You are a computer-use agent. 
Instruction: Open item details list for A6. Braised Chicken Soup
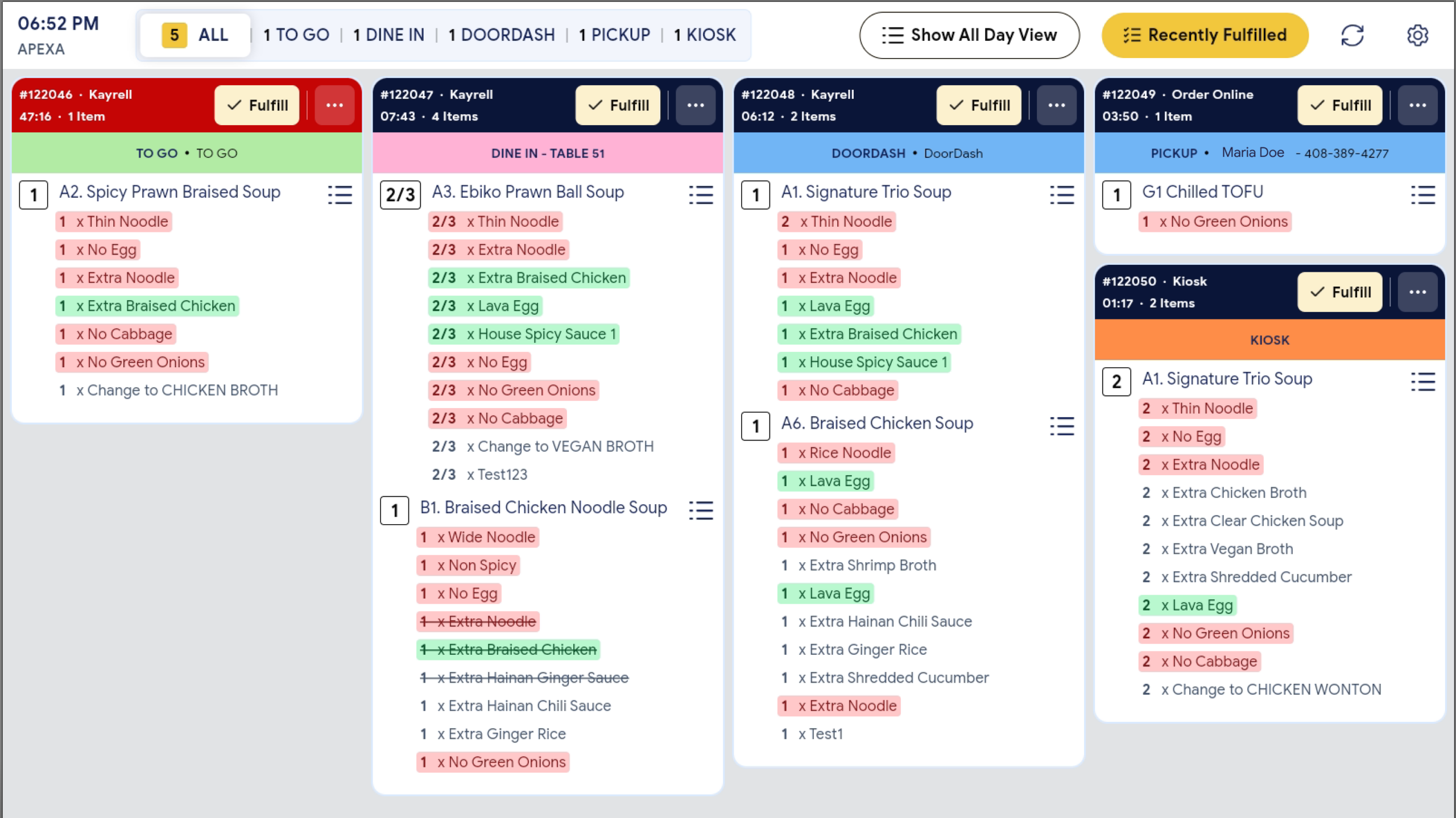point(1062,426)
